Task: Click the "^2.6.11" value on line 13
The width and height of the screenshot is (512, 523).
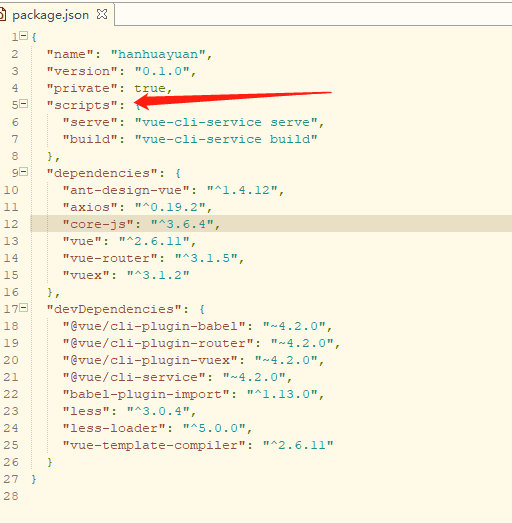Action: click(x=154, y=241)
